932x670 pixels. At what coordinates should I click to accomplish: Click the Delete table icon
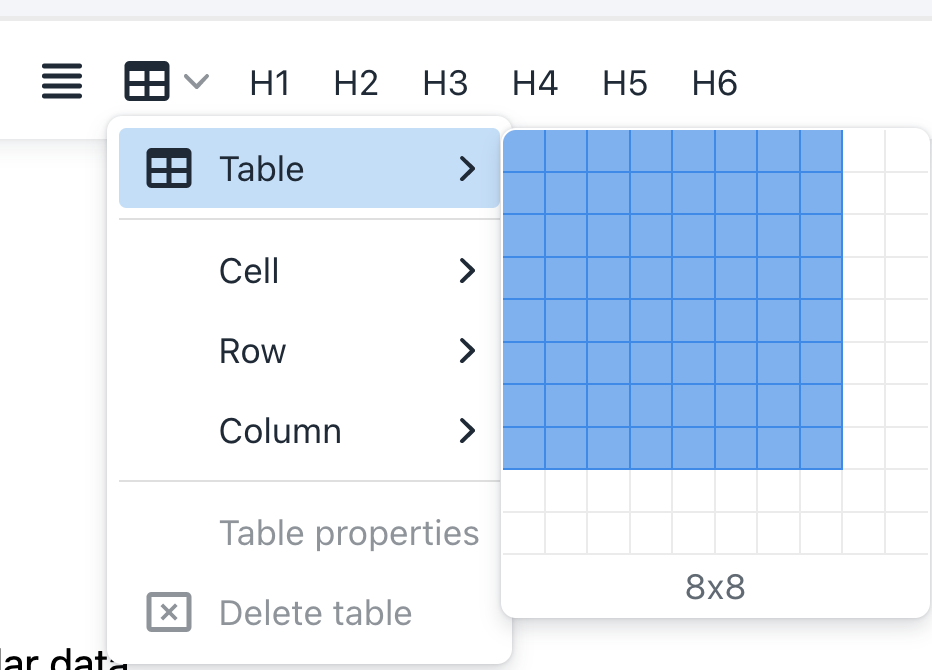coord(169,612)
